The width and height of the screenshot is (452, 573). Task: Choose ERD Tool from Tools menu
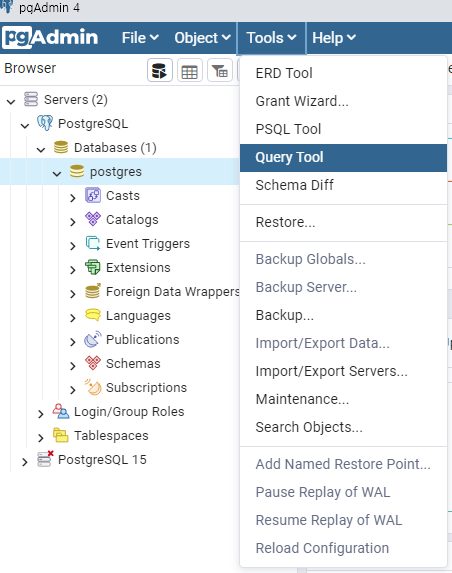[x=343, y=73]
